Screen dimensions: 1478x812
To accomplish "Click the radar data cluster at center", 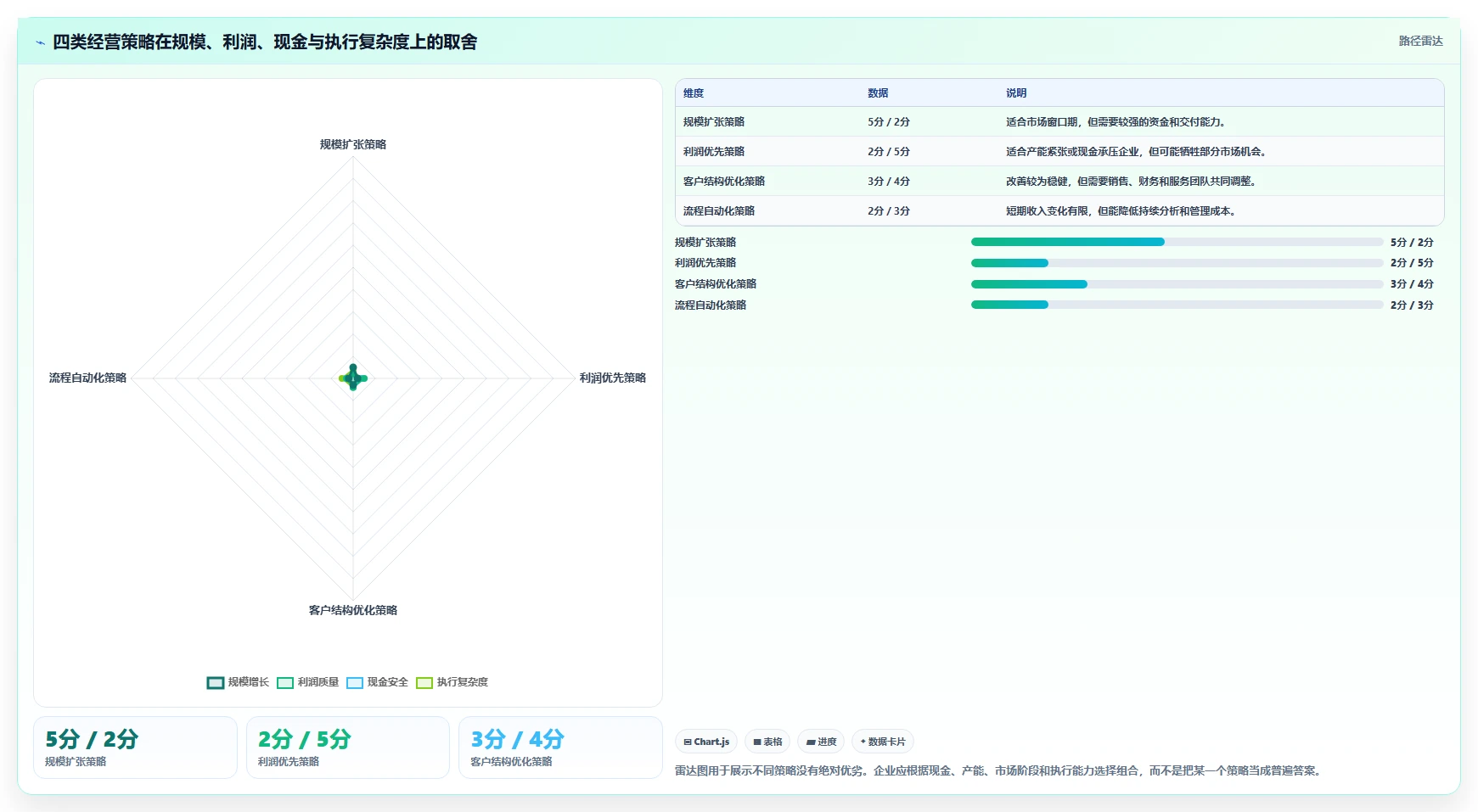I will pos(353,378).
